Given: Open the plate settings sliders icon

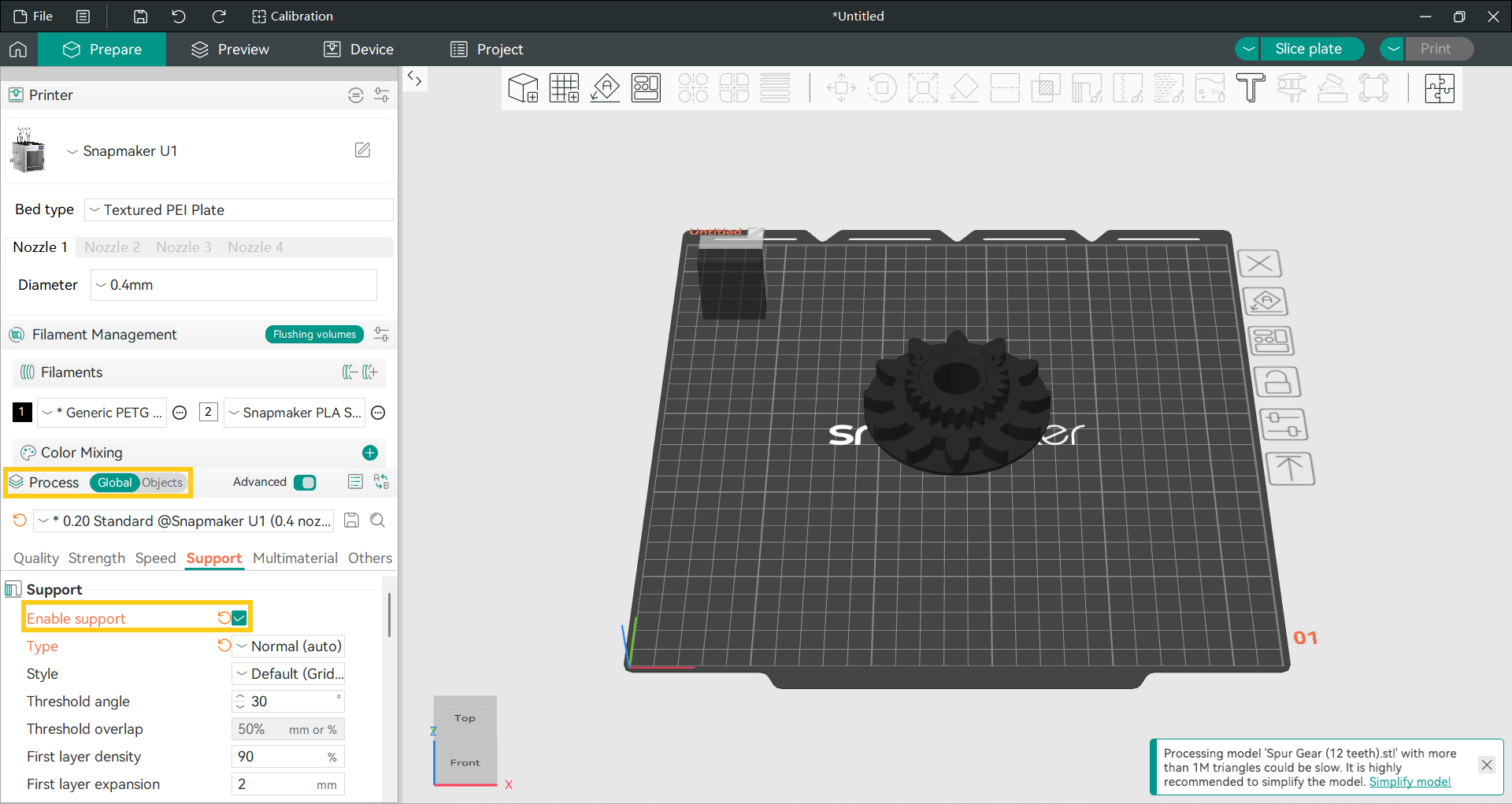Looking at the screenshot, I should (x=1284, y=425).
